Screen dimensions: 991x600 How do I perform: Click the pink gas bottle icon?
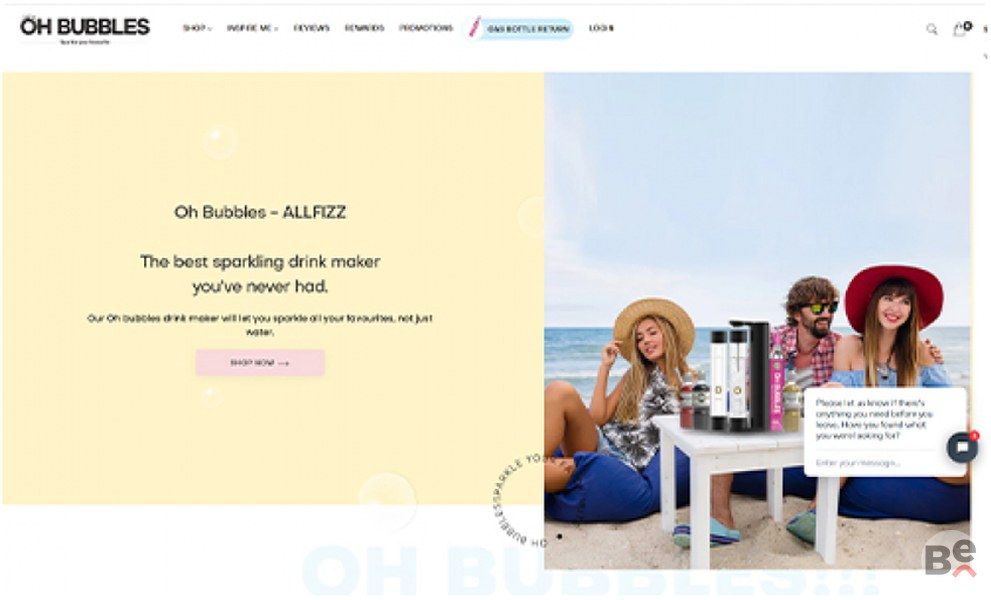pyautogui.click(x=474, y=27)
